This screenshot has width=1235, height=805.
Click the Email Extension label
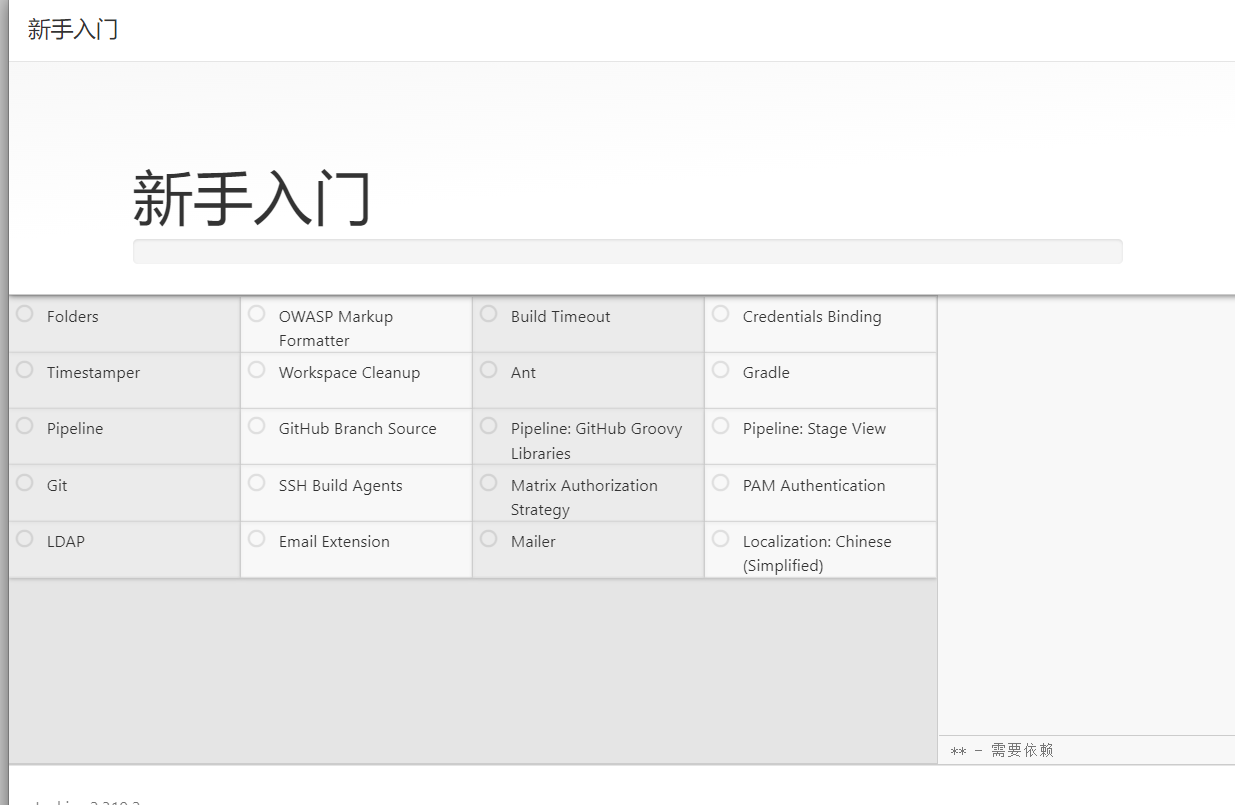334,542
